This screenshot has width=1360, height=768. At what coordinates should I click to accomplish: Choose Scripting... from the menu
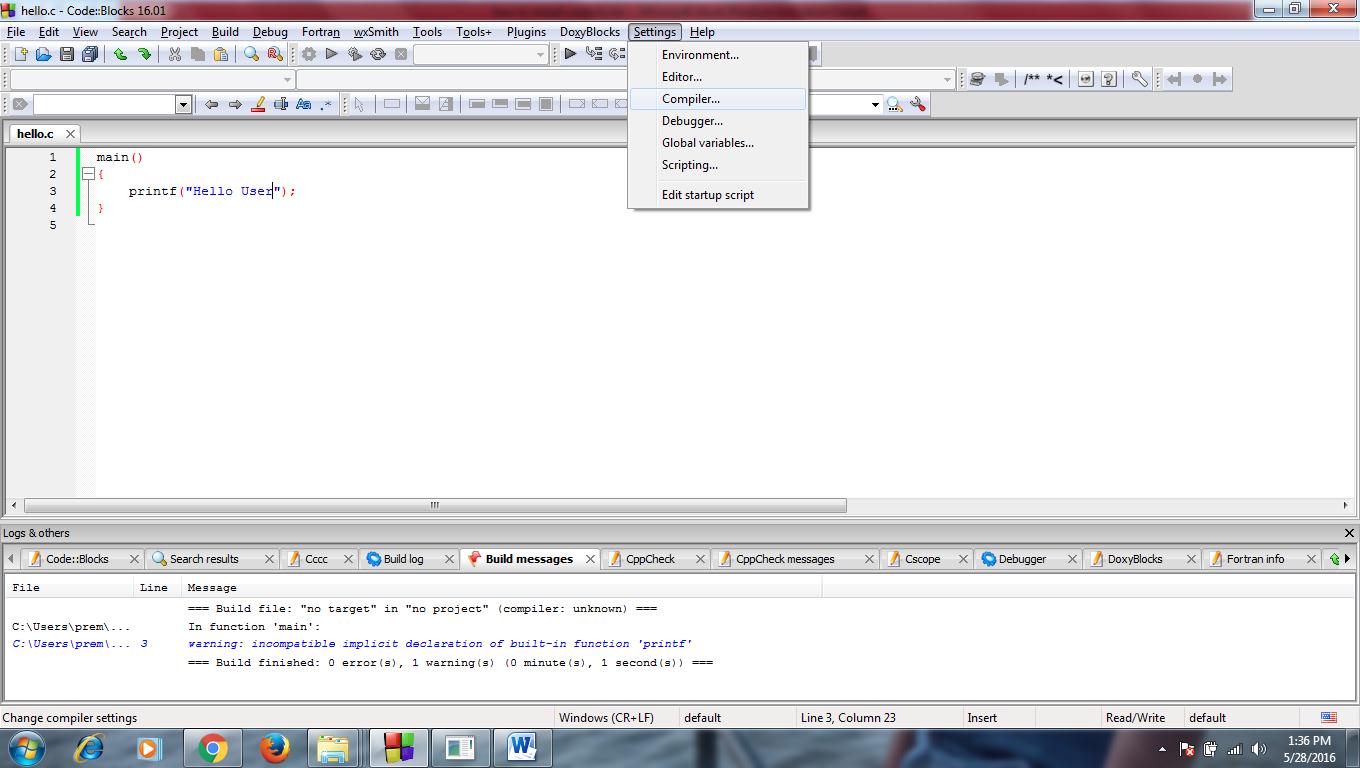tap(718, 165)
